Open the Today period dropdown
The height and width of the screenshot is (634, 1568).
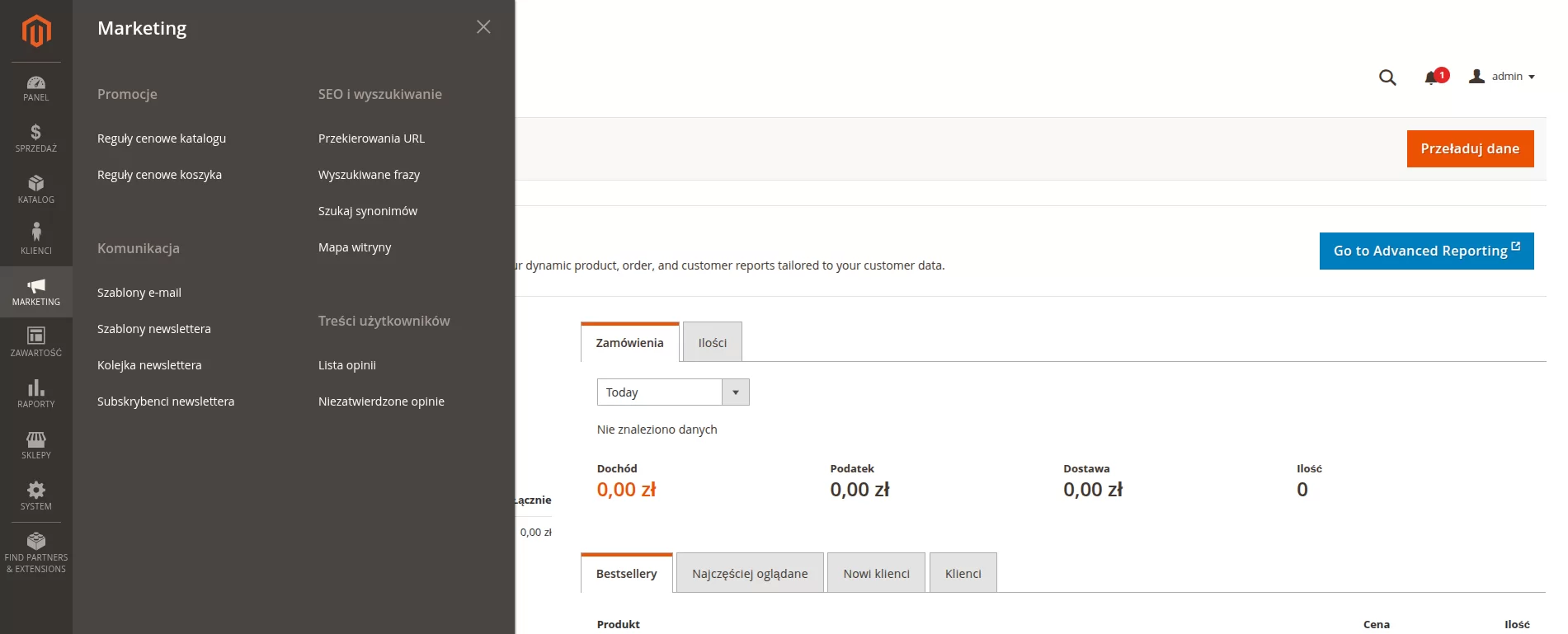(x=672, y=392)
